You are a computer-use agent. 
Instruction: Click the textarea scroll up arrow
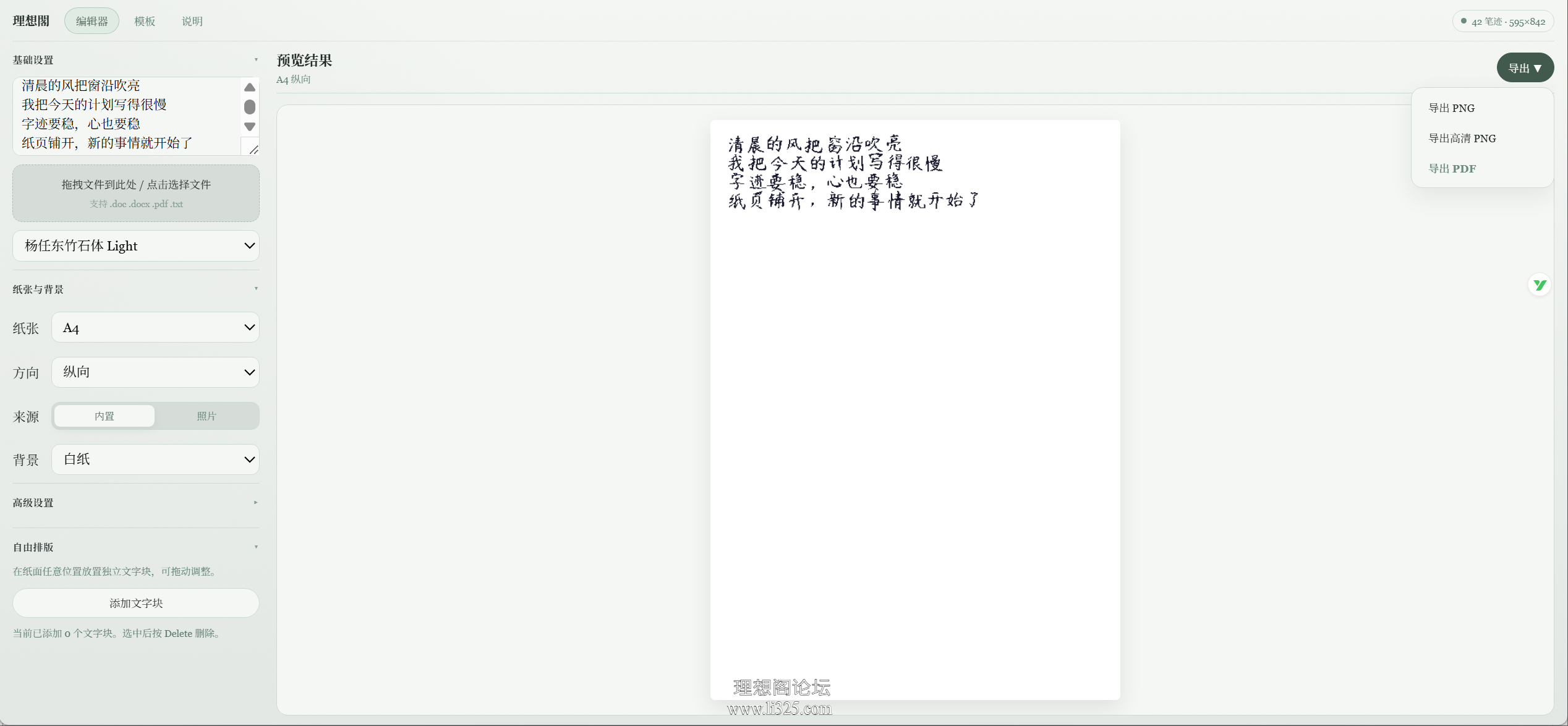[x=250, y=87]
